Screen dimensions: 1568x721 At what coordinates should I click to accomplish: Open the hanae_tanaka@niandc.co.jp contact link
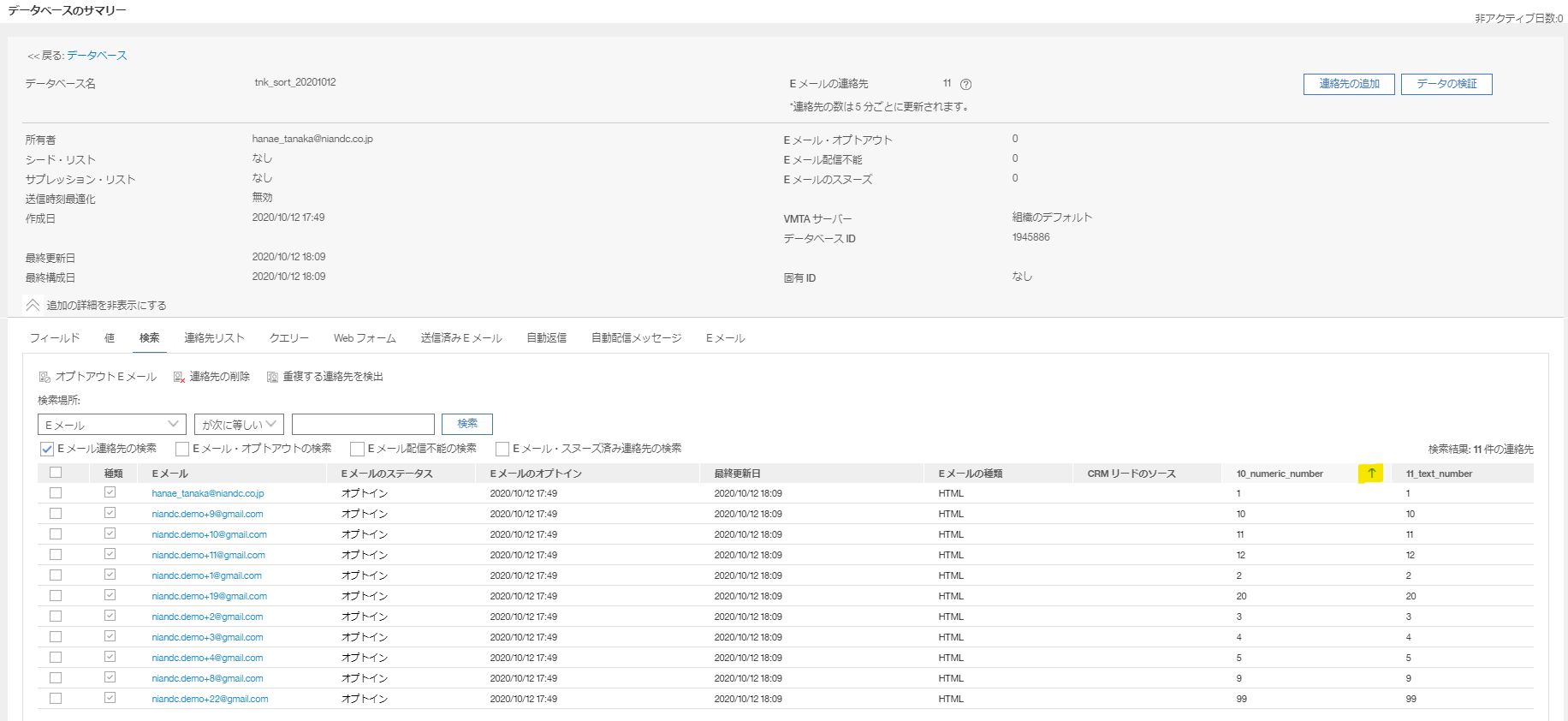click(208, 493)
